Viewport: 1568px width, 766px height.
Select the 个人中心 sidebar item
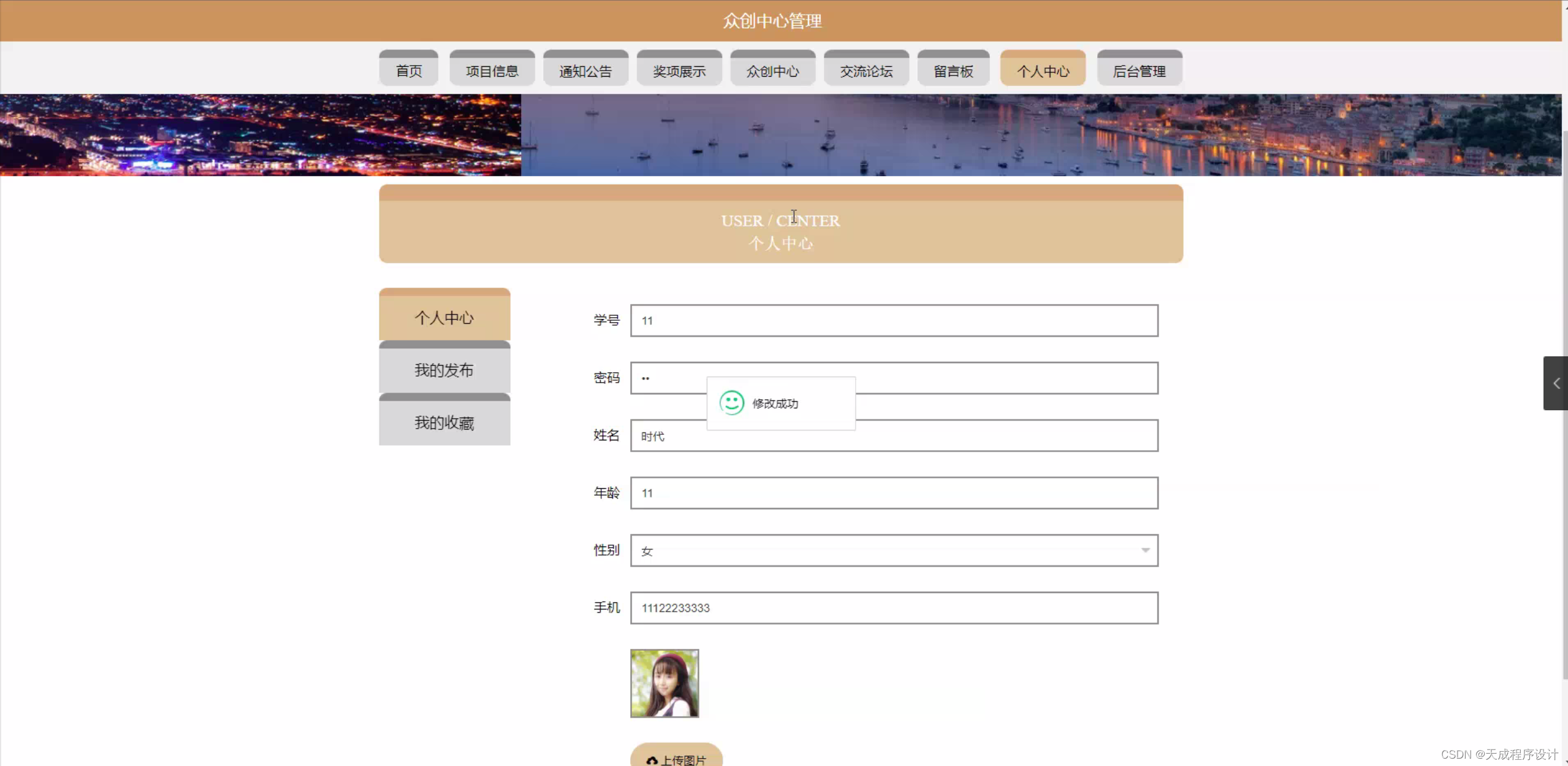click(x=444, y=318)
